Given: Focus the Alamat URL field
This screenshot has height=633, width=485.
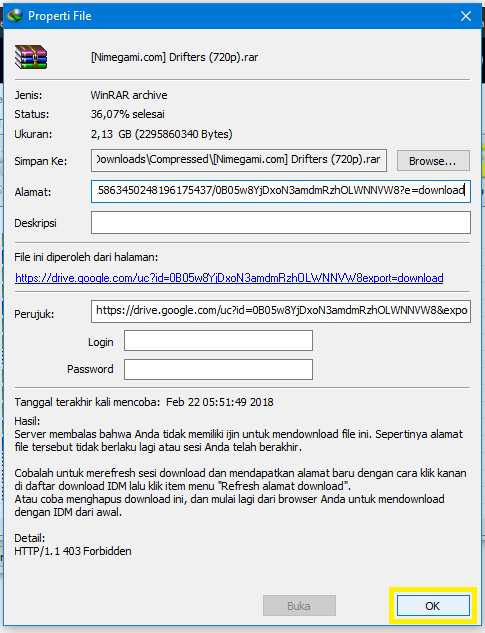Looking at the screenshot, I should tap(281, 191).
